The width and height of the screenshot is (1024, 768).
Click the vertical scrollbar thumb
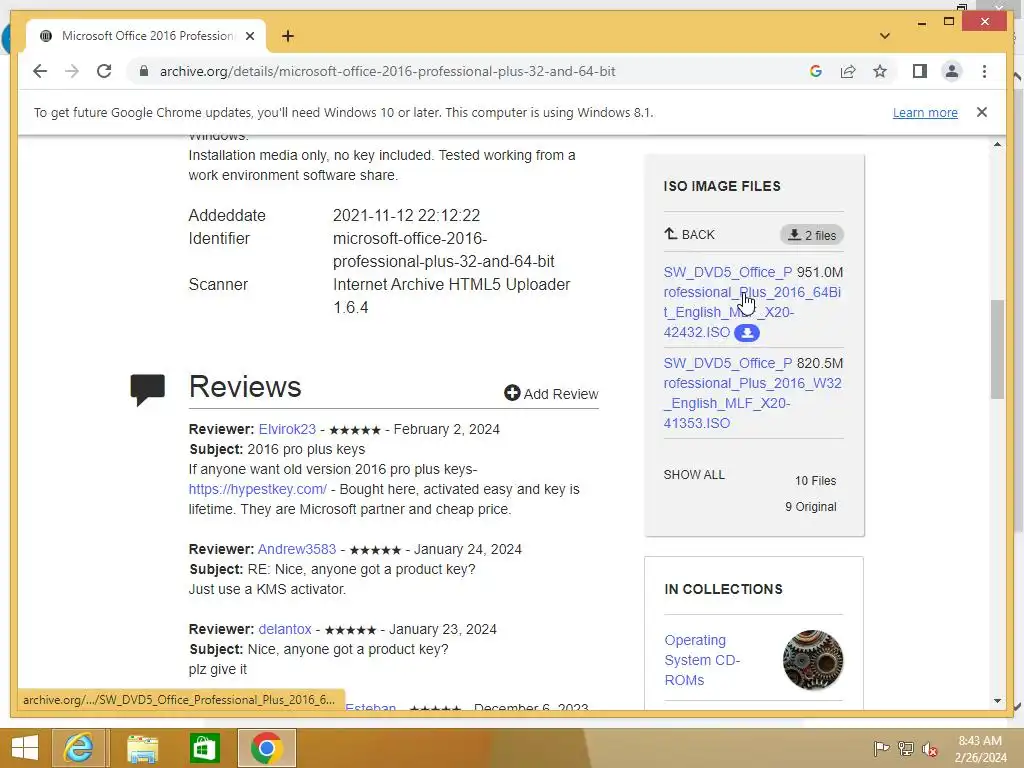pyautogui.click(x=997, y=349)
